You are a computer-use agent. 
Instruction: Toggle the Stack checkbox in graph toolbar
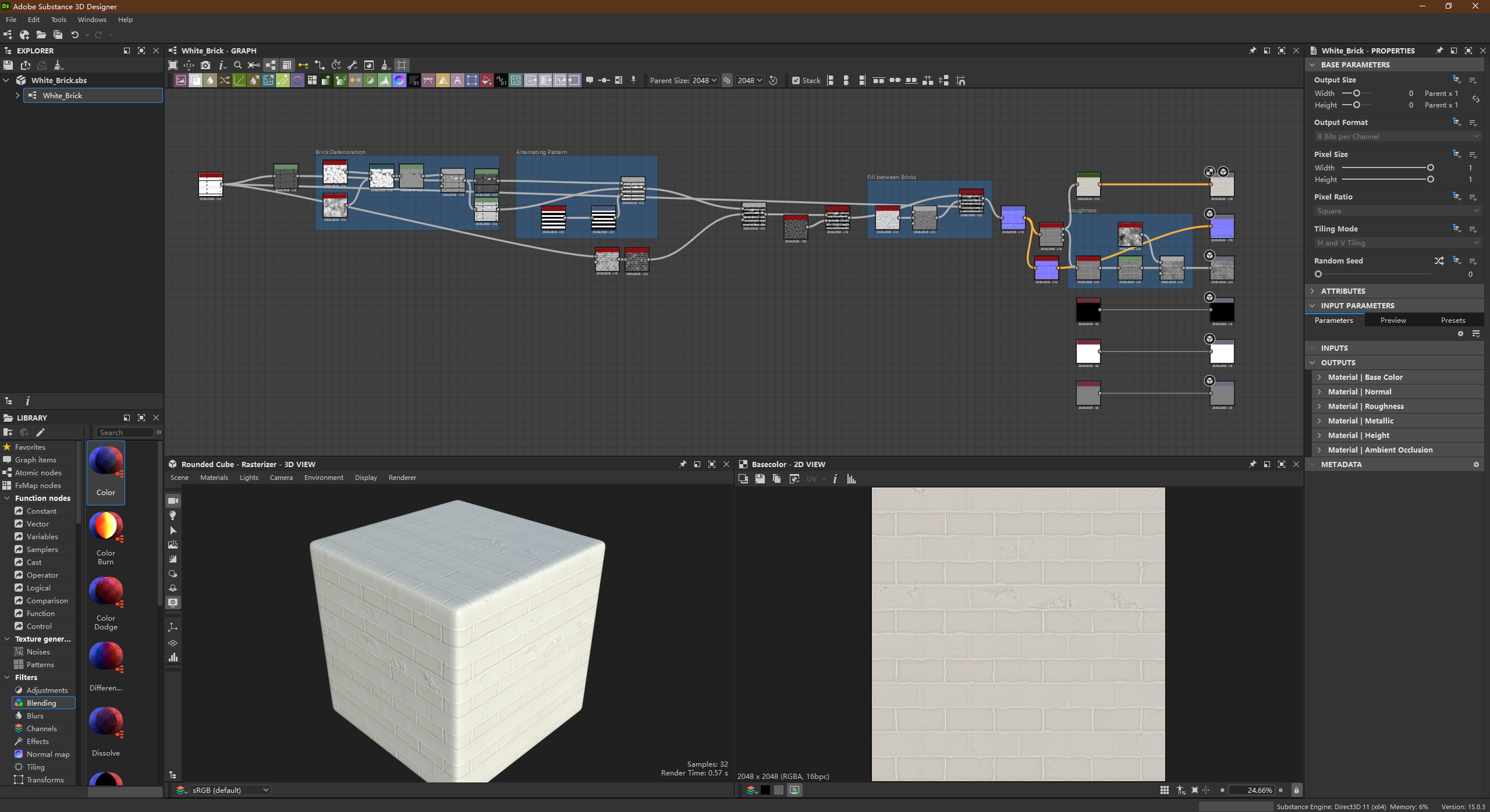pyautogui.click(x=796, y=80)
